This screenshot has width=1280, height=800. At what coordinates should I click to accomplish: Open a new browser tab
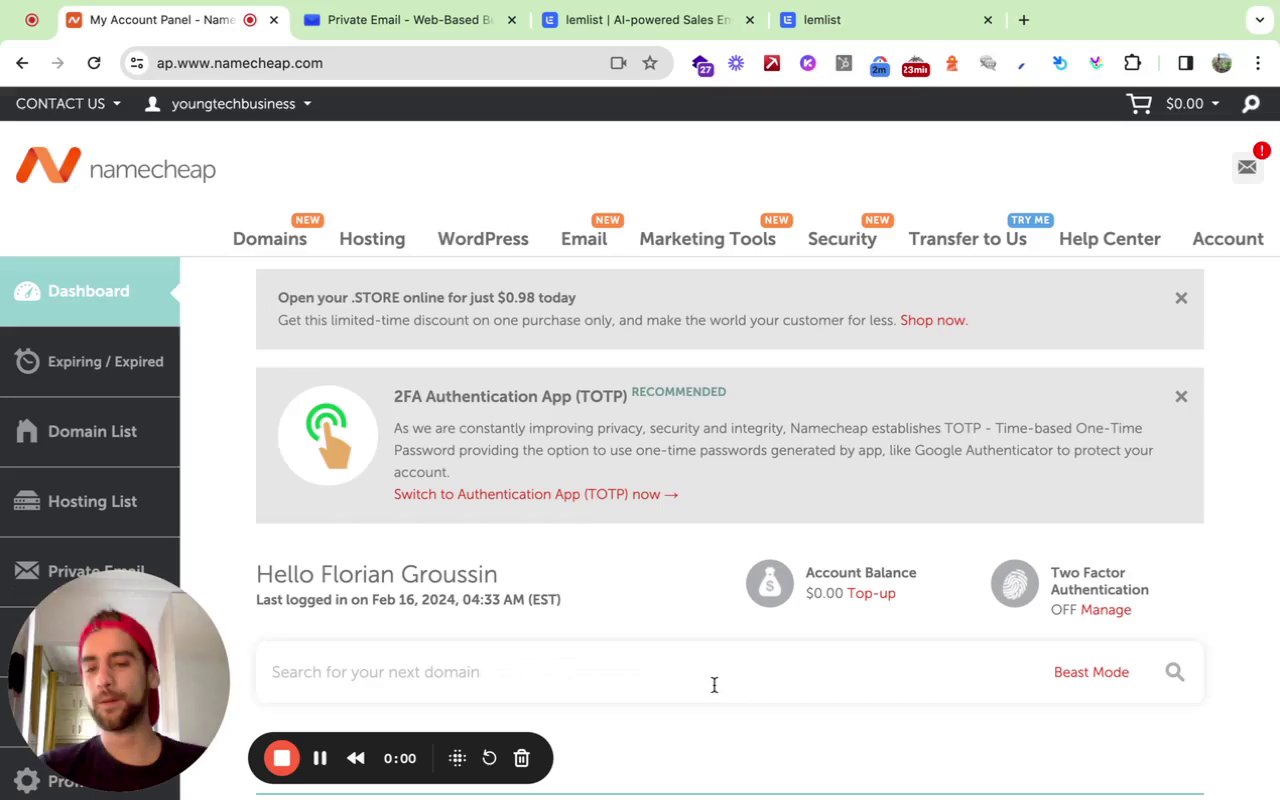tap(1023, 20)
